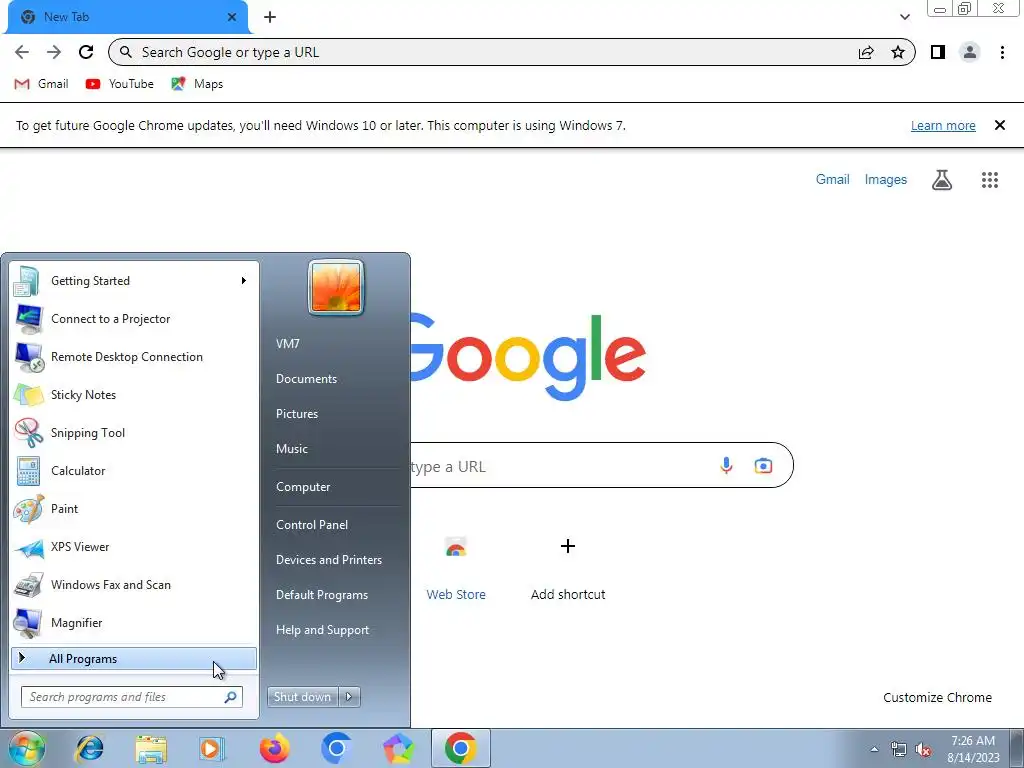Open Windows Explorer from taskbar
This screenshot has width=1024, height=768.
point(151,748)
